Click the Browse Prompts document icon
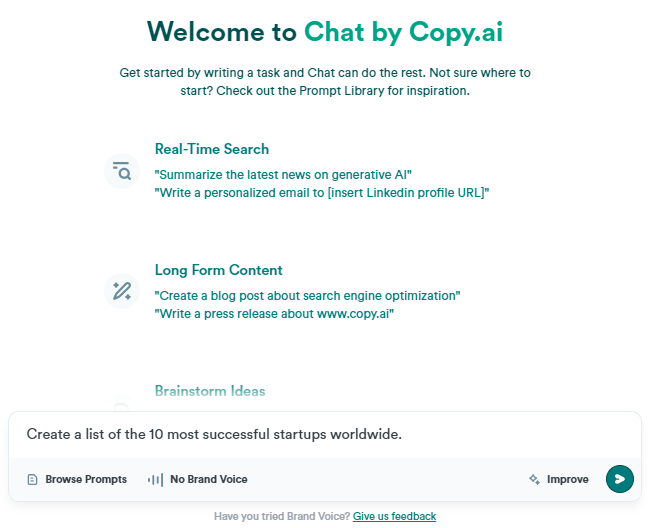This screenshot has height=528, width=650. click(x=32, y=480)
